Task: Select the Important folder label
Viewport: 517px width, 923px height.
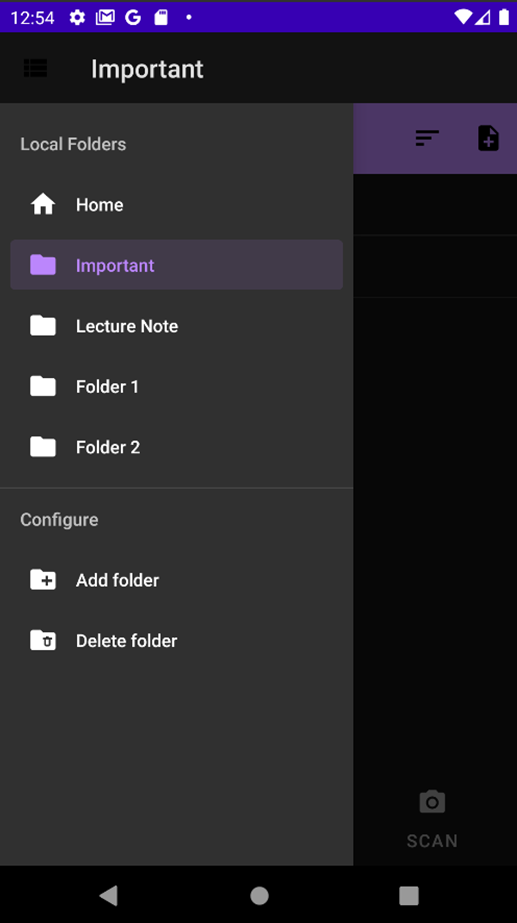Action: click(x=115, y=265)
